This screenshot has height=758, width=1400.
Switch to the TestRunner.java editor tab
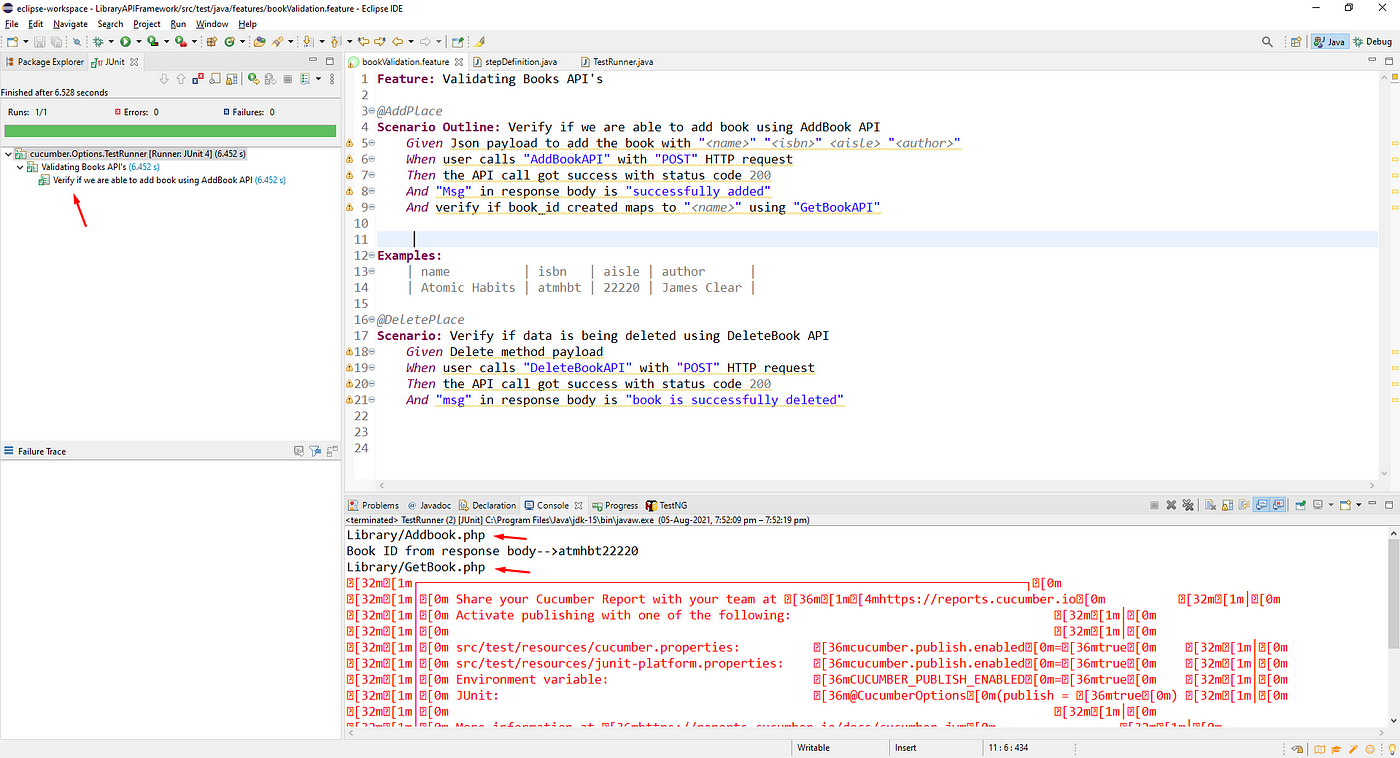tap(615, 62)
